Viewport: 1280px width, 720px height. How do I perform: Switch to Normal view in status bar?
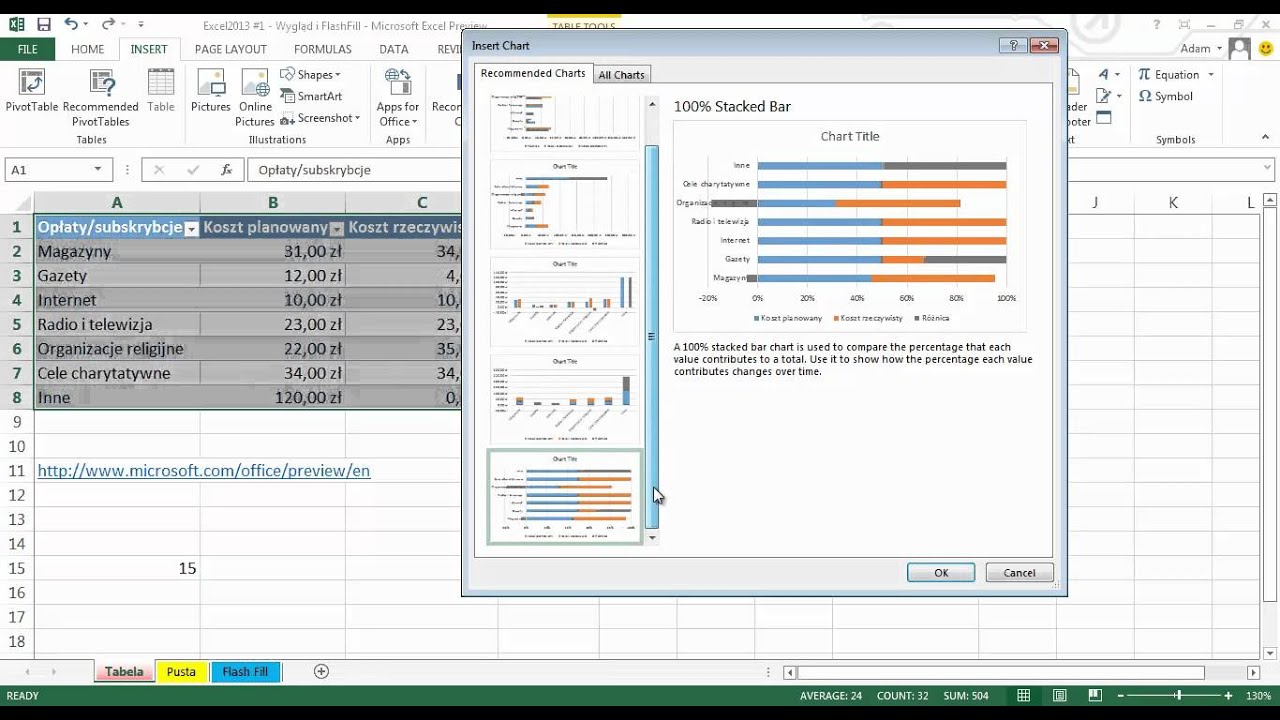point(1024,696)
